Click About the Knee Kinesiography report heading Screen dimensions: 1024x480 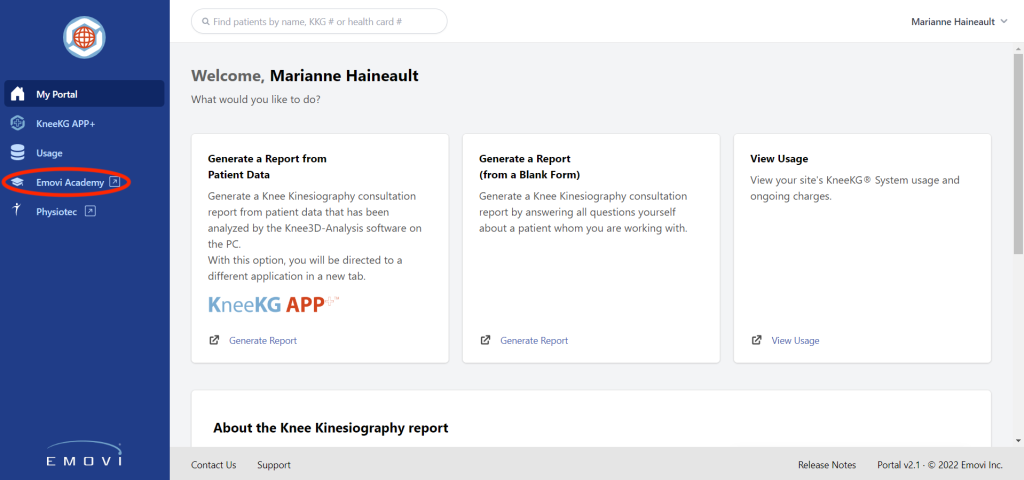click(330, 428)
